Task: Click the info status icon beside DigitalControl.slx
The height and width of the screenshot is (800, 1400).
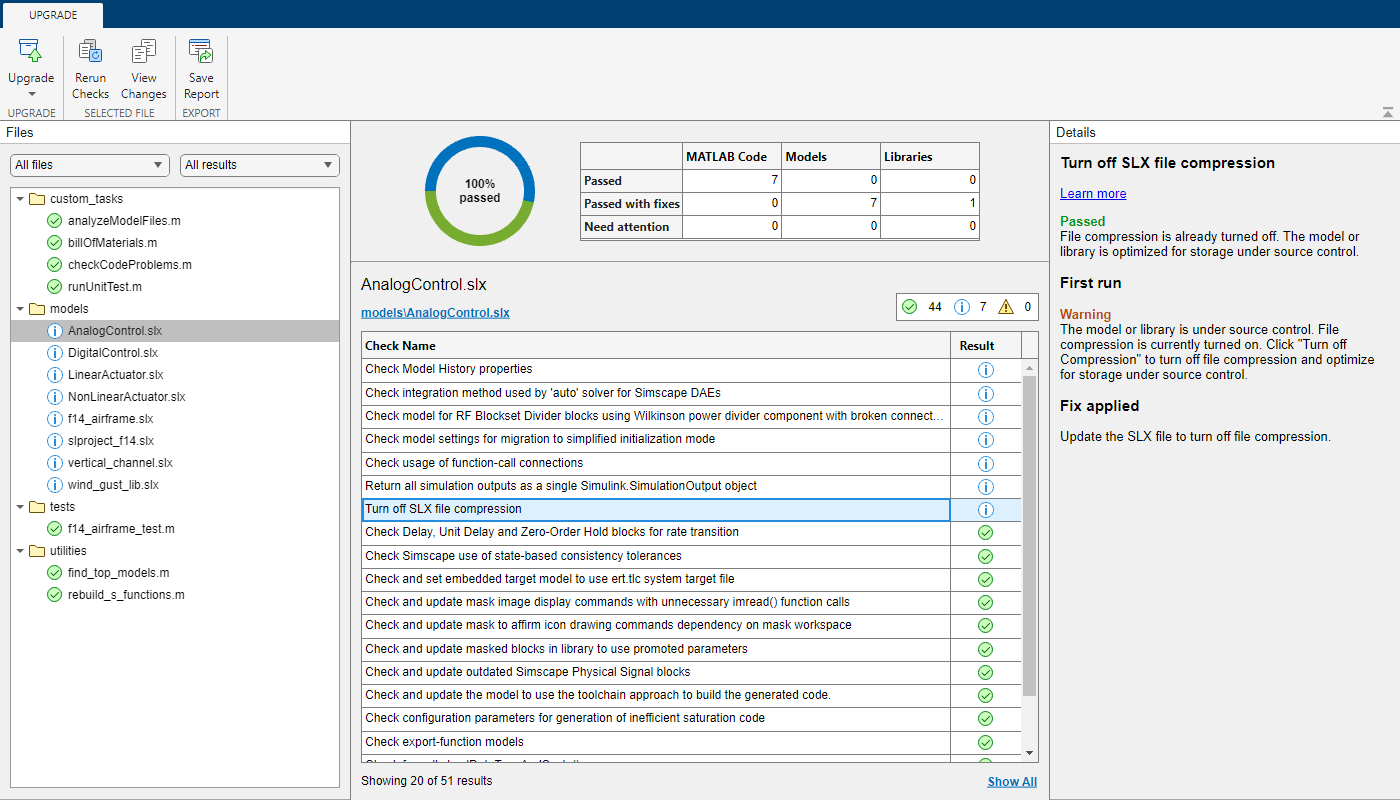Action: coord(55,352)
